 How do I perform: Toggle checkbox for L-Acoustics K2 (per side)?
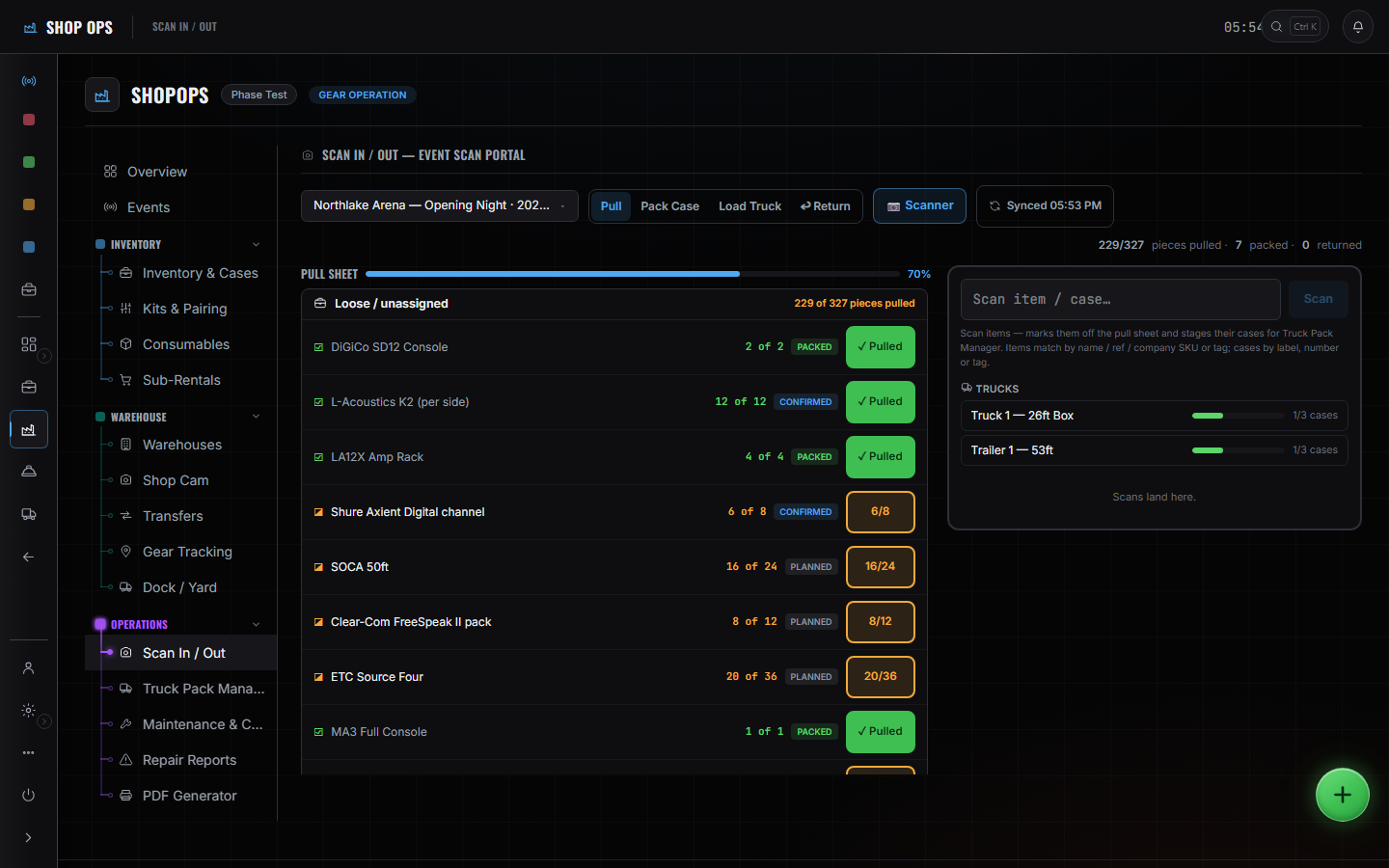318,402
